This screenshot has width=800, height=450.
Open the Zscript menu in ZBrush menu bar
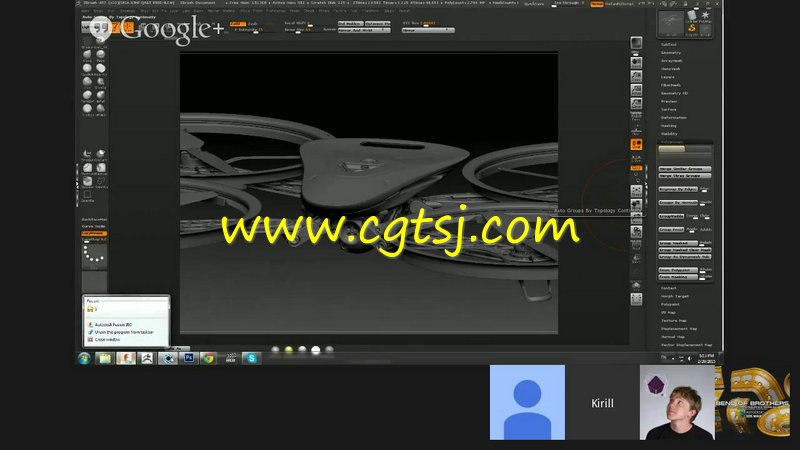pyautogui.click(x=405, y=10)
